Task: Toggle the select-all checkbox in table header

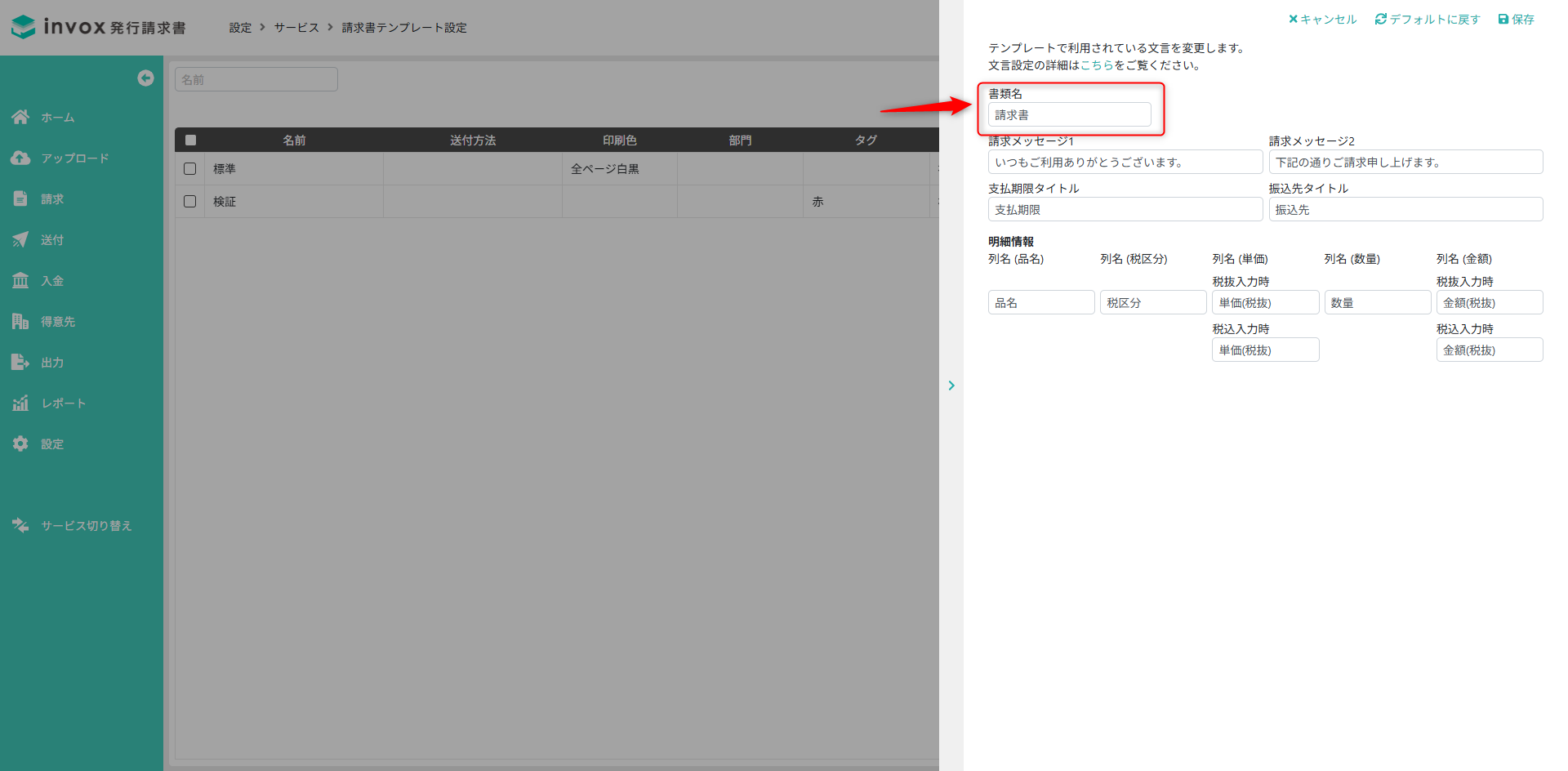Action: tap(190, 140)
